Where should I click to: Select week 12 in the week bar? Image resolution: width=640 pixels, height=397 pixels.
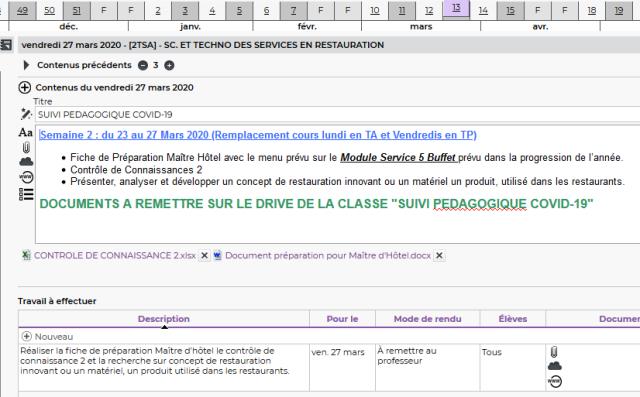[x=429, y=10]
